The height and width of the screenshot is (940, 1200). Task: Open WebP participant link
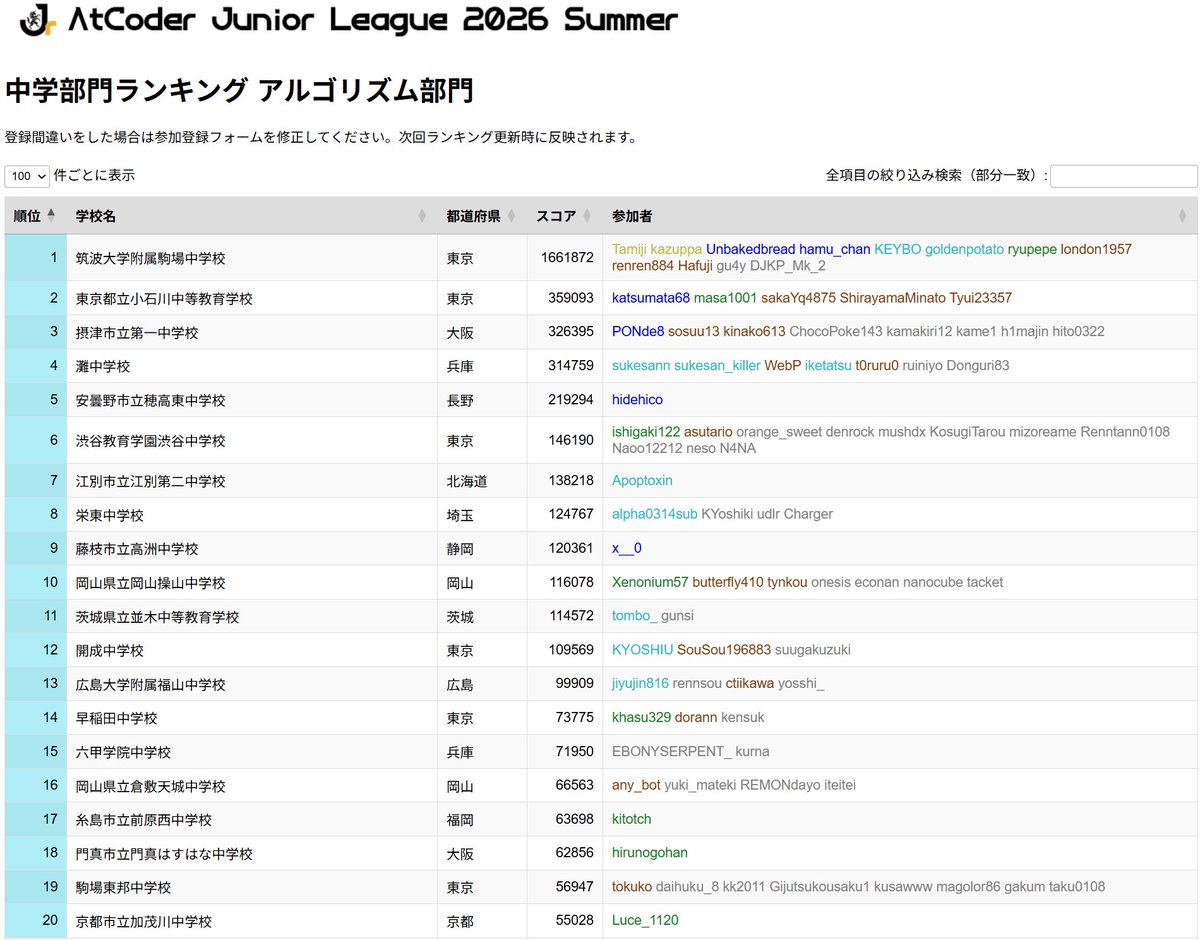pos(783,366)
